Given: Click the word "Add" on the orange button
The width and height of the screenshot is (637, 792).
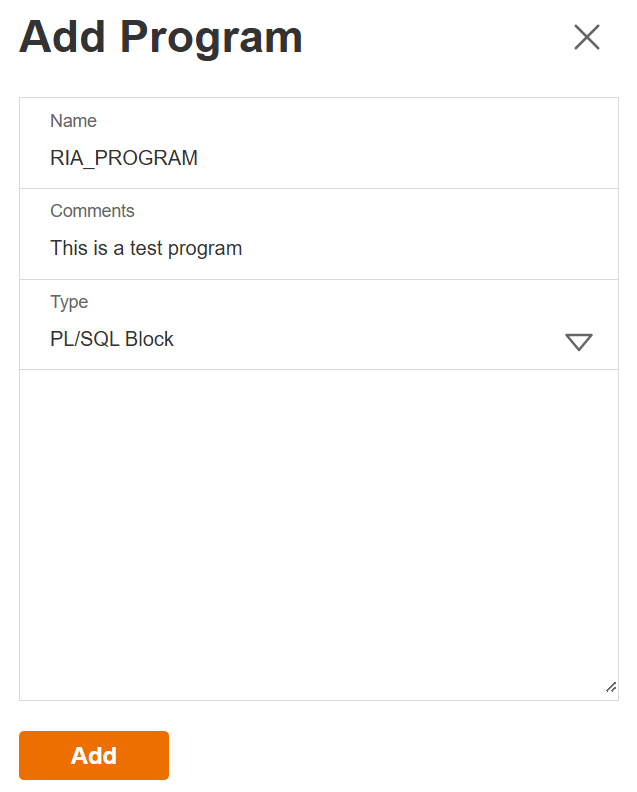Looking at the screenshot, I should coord(94,756).
